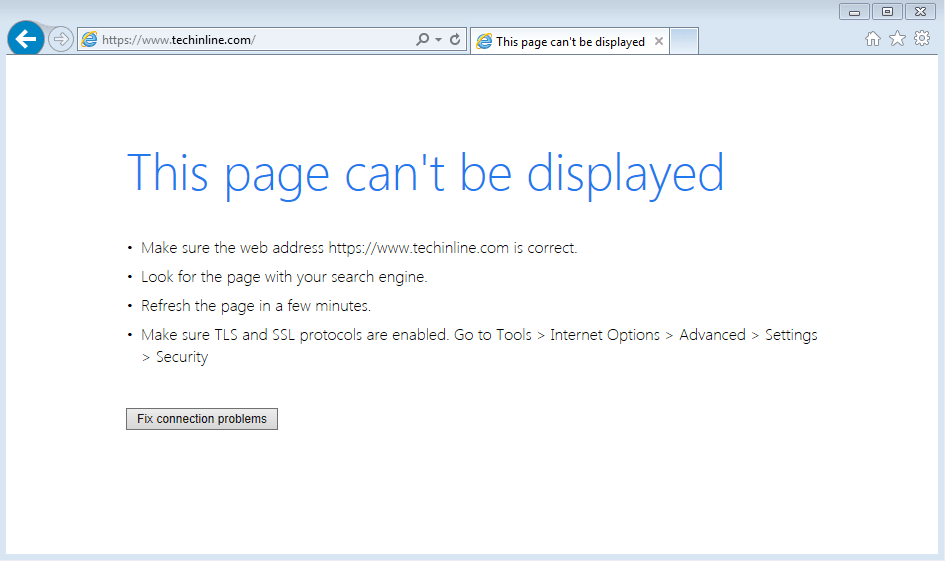Viewport: 945px width, 561px height.
Task: Click the 'This page can't be displayed' heading
Action: click(x=425, y=174)
